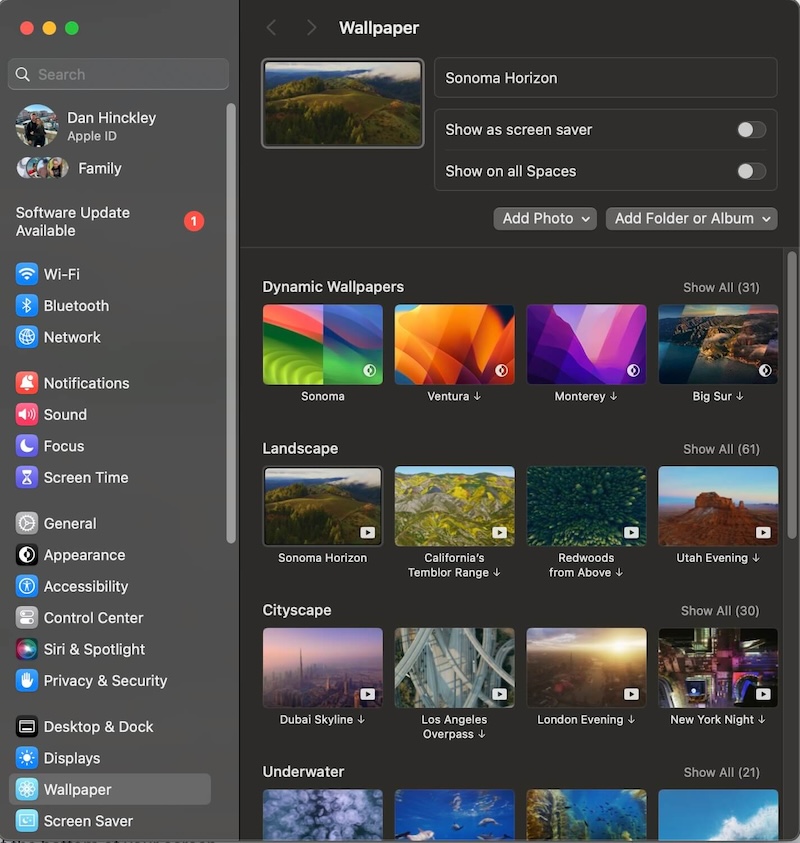Click the Bluetooth icon in sidebar
The height and width of the screenshot is (843, 800).
click(26, 305)
